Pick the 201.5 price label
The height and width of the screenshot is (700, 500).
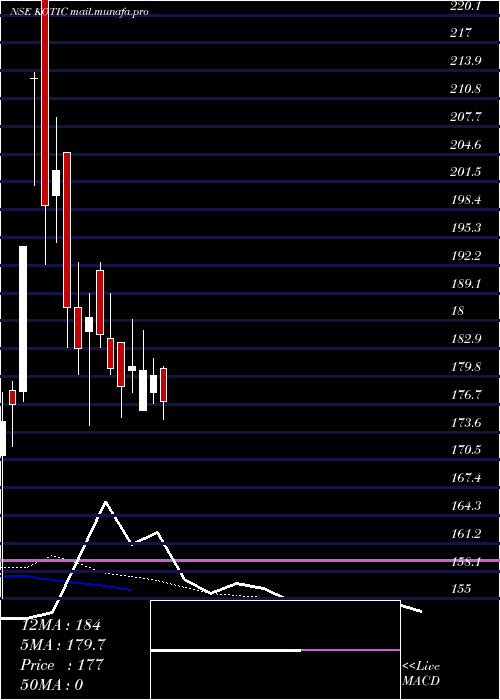click(465, 172)
